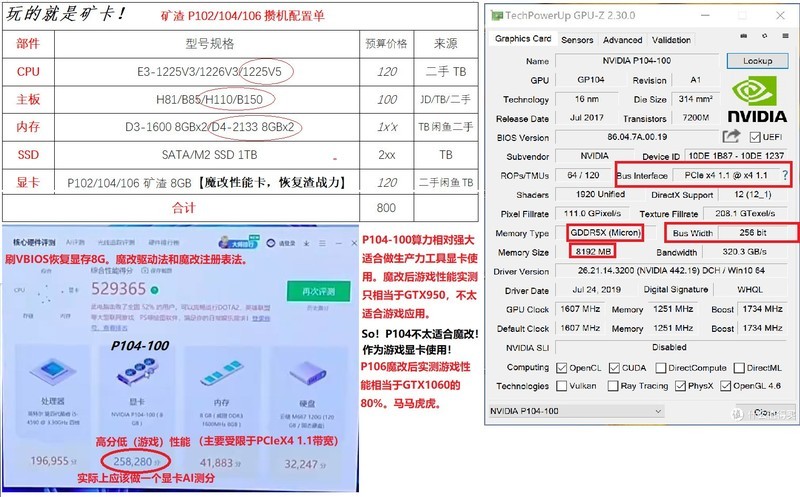Screen dimensions: 800x497
Task: Select the AI评测 tab in benchmark app
Action: point(75,242)
